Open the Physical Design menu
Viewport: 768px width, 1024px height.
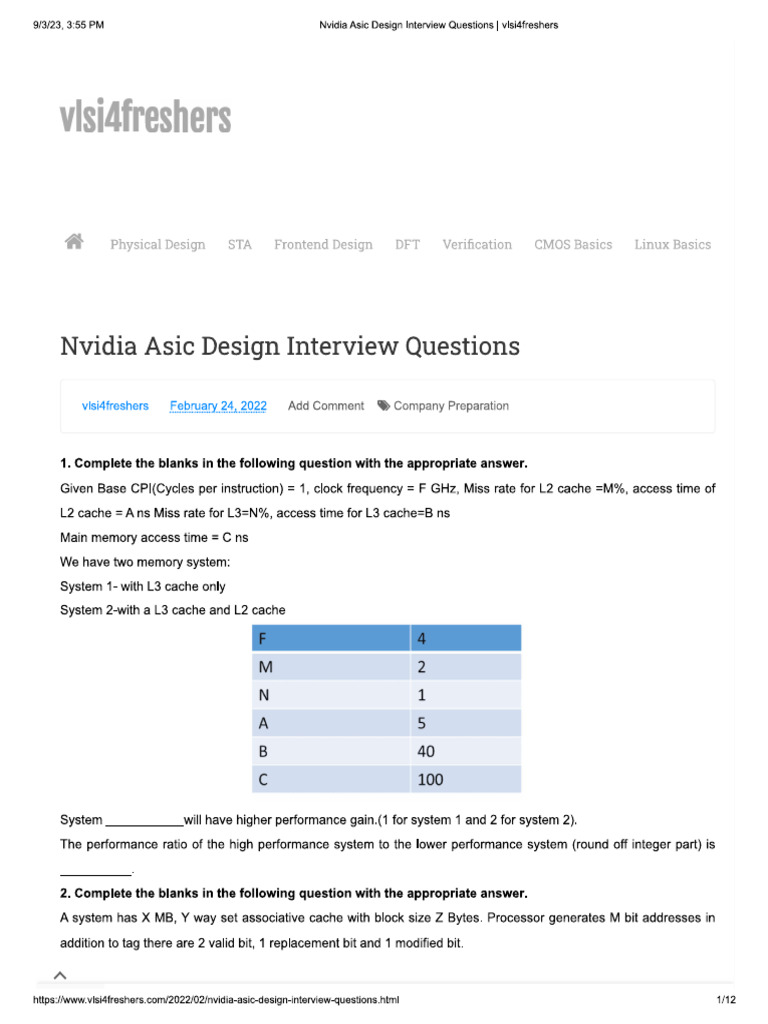157,244
